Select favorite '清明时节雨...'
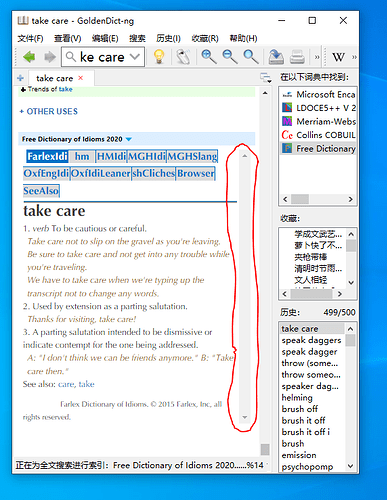 [318, 268]
